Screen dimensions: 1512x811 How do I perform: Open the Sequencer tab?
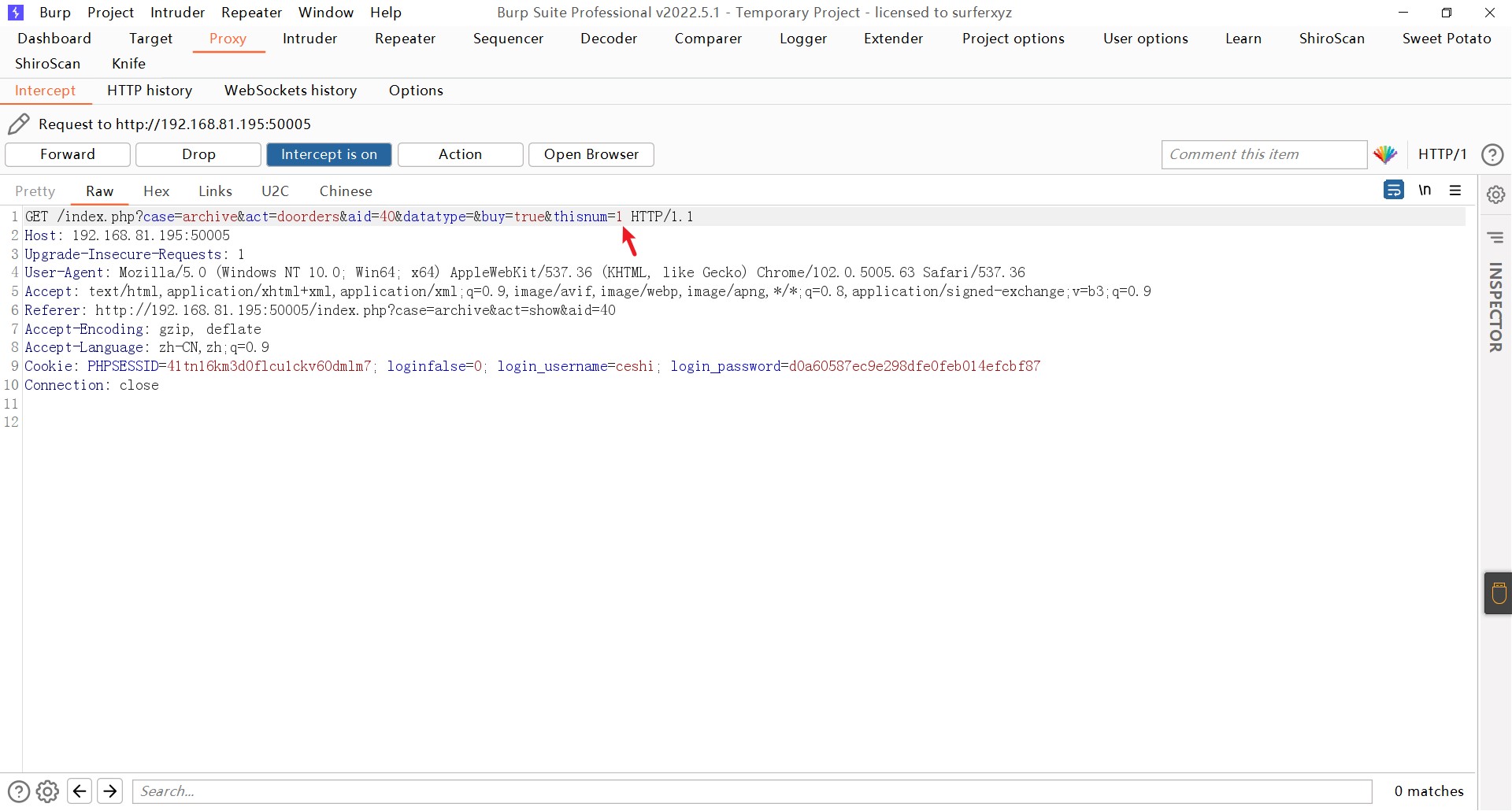point(508,39)
